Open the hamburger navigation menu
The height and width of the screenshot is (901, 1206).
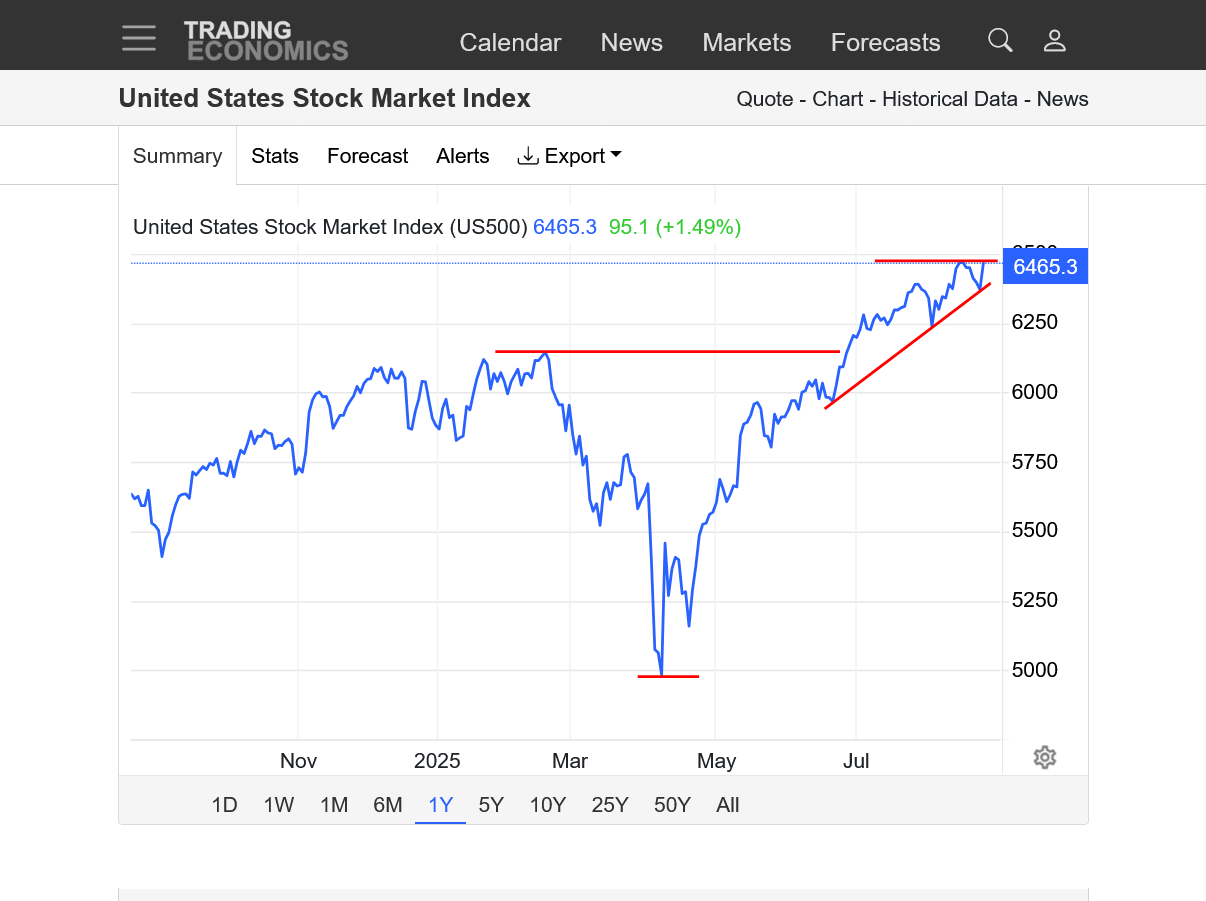pyautogui.click(x=139, y=39)
